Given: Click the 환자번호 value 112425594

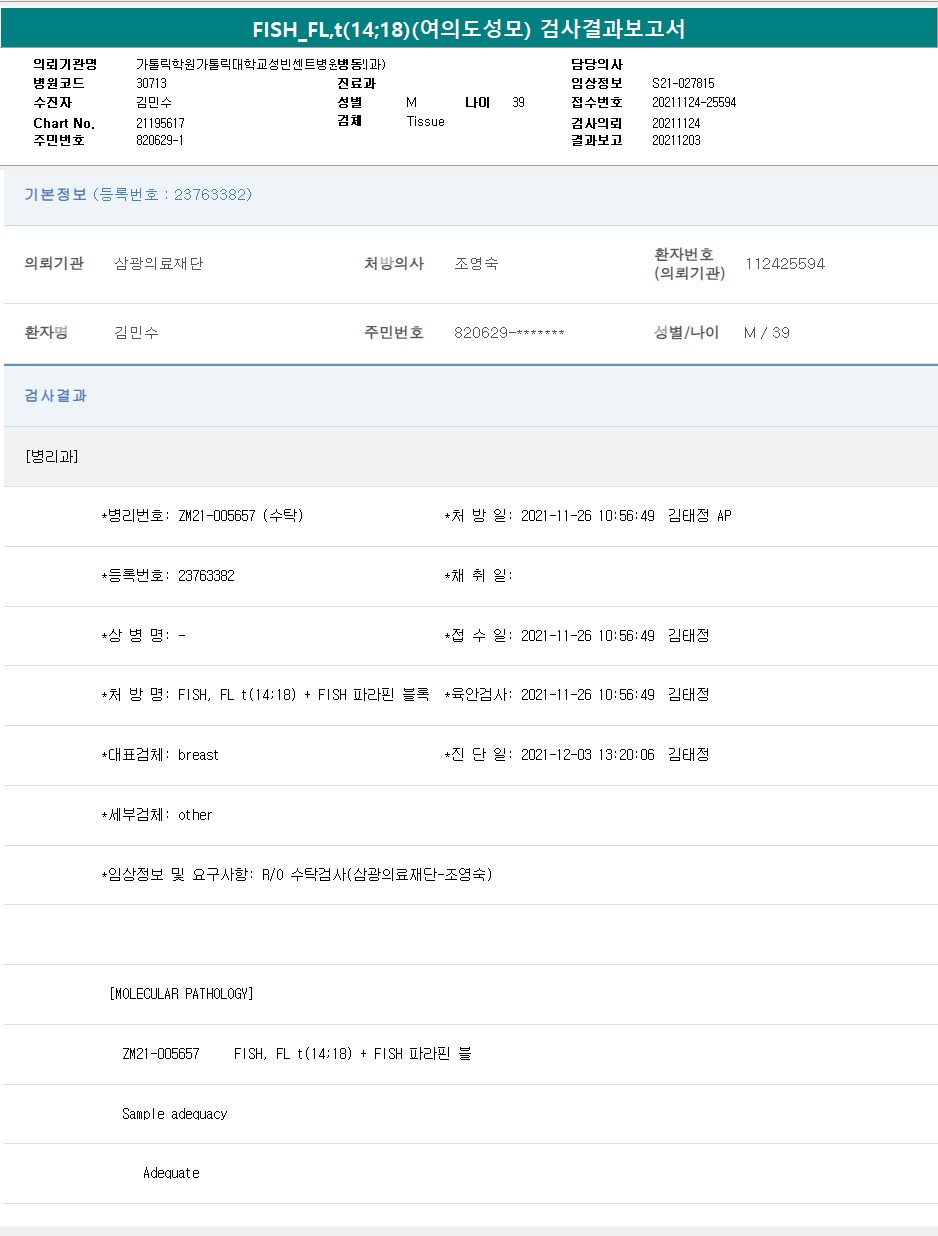Looking at the screenshot, I should tap(785, 264).
